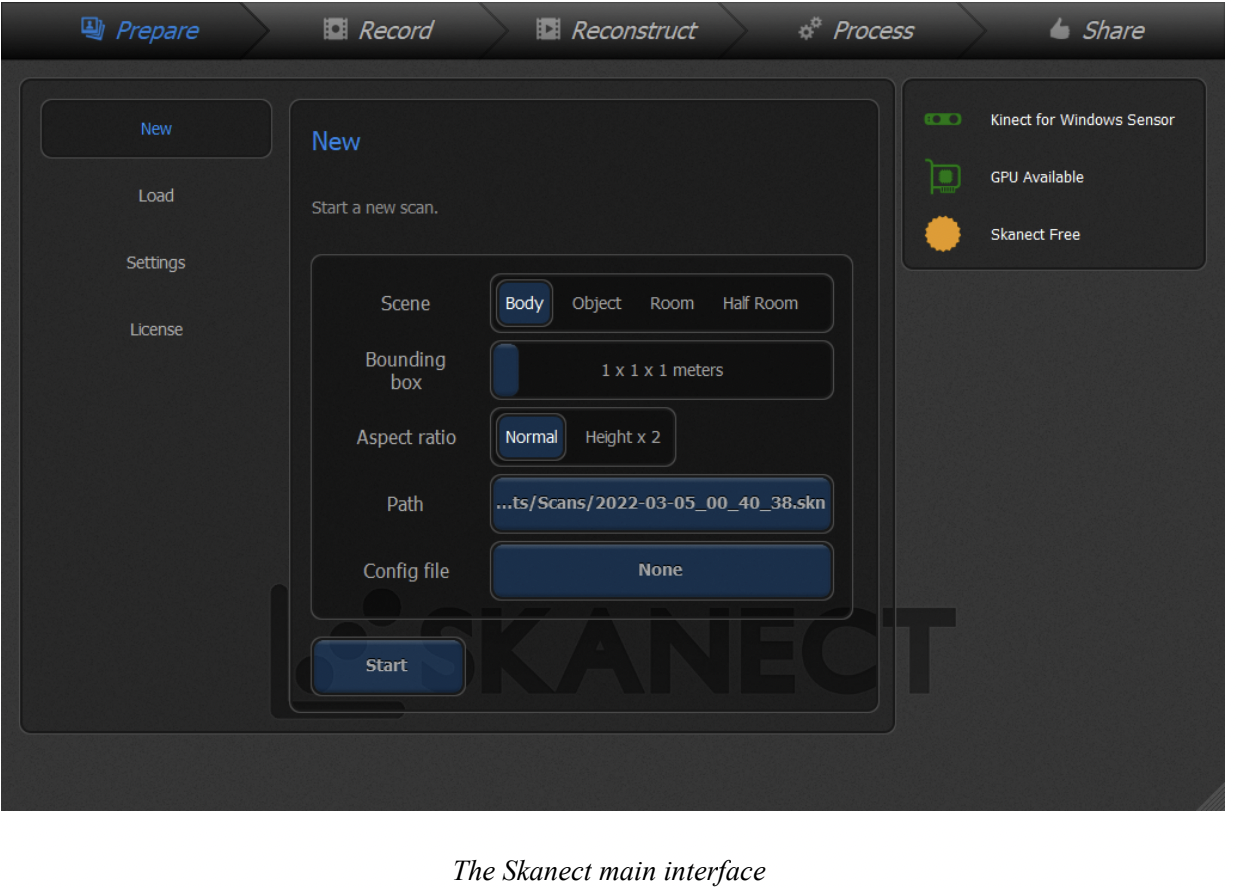The height and width of the screenshot is (888, 1236).
Task: Open the Share stage tab
Action: point(1096,30)
